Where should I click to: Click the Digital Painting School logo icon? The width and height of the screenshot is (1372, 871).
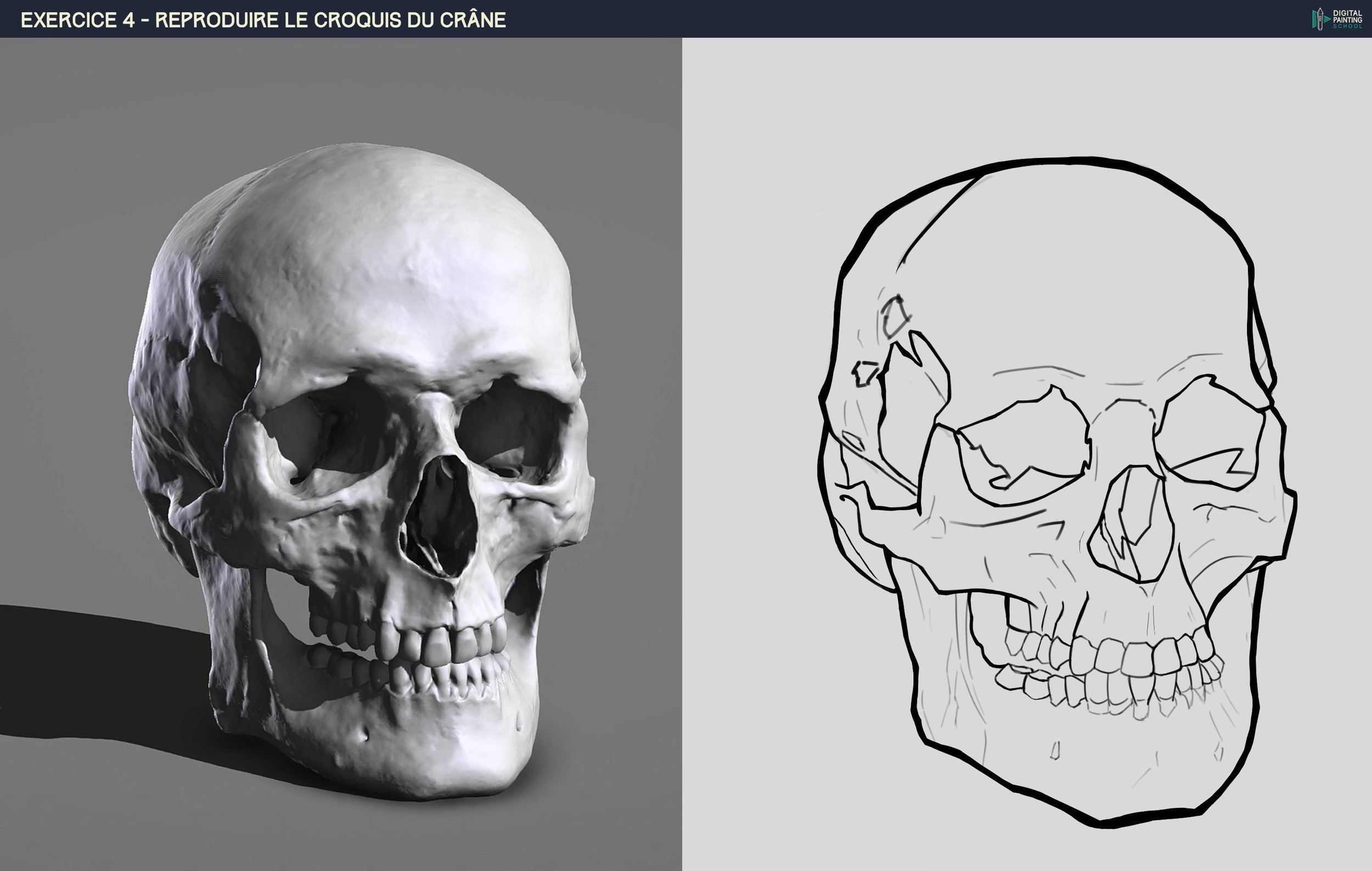[1320, 19]
